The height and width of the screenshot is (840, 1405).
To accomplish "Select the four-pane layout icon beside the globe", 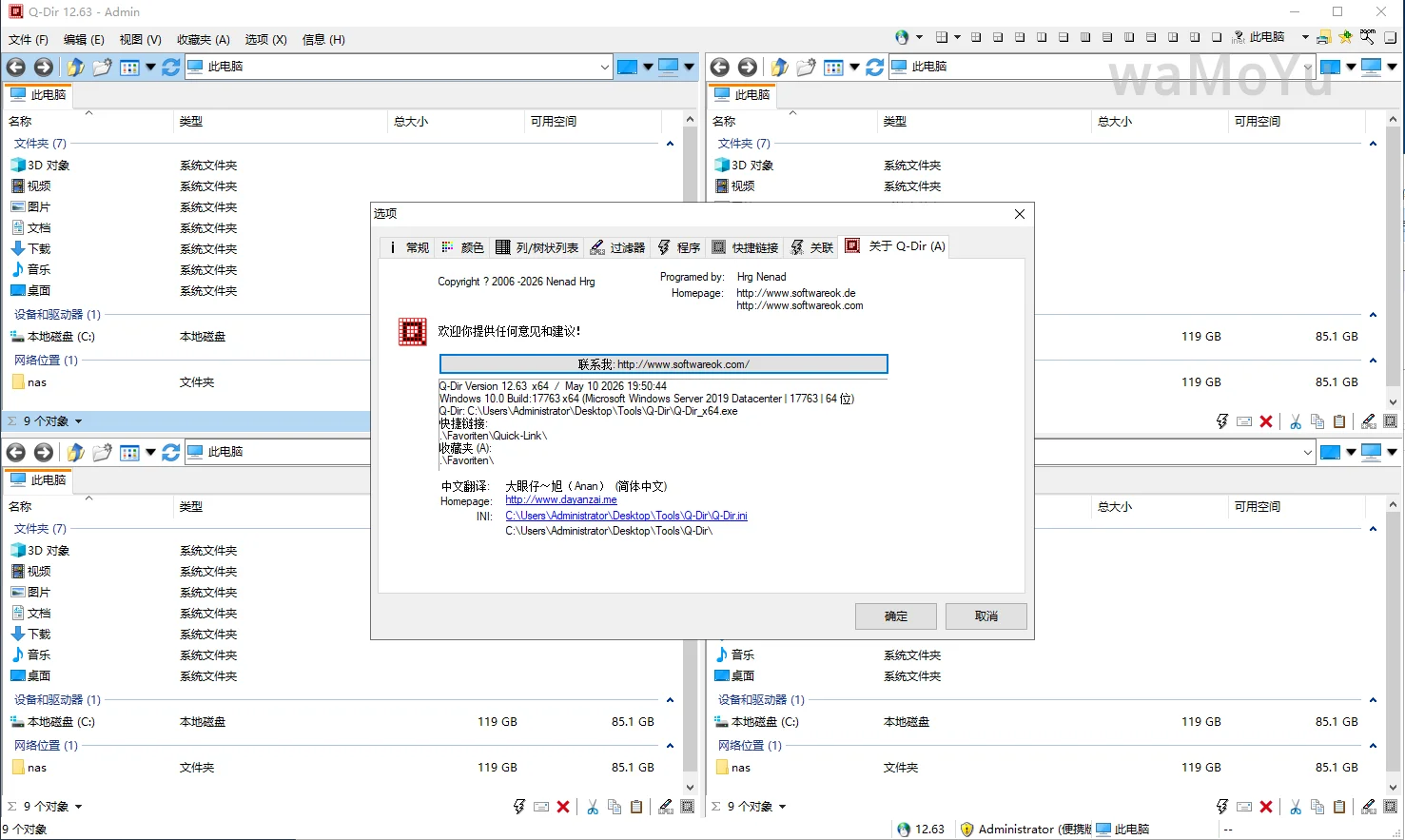I will pyautogui.click(x=942, y=37).
